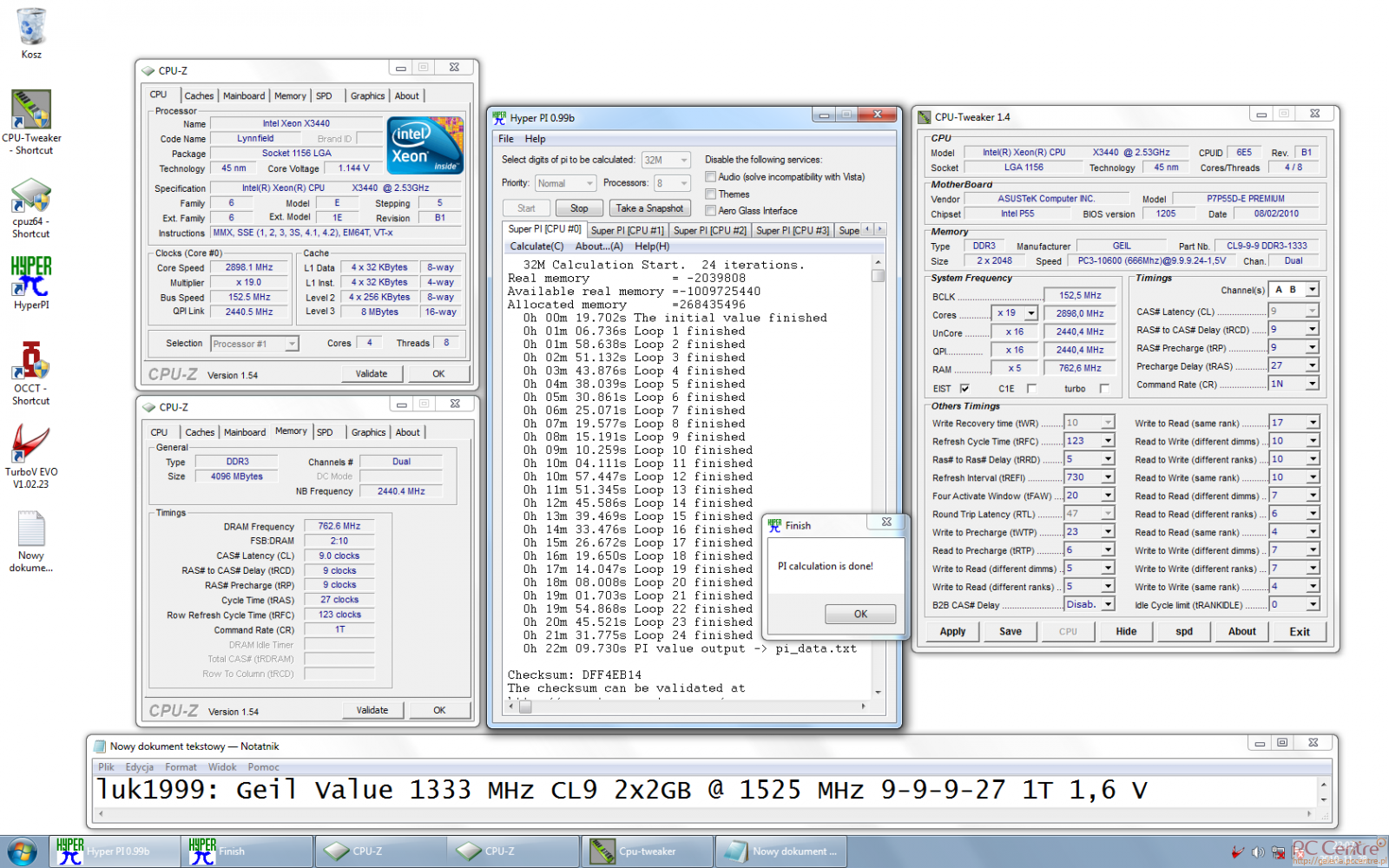Uncheck the EIST checkbox in CPU-Tweaker

pos(964,389)
